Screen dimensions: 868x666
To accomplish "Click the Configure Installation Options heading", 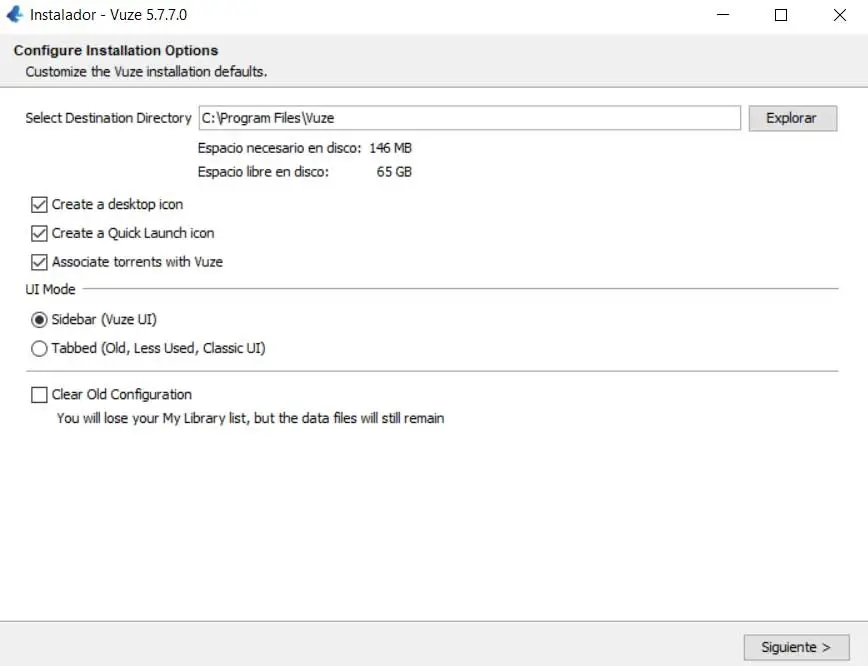I will (x=116, y=50).
